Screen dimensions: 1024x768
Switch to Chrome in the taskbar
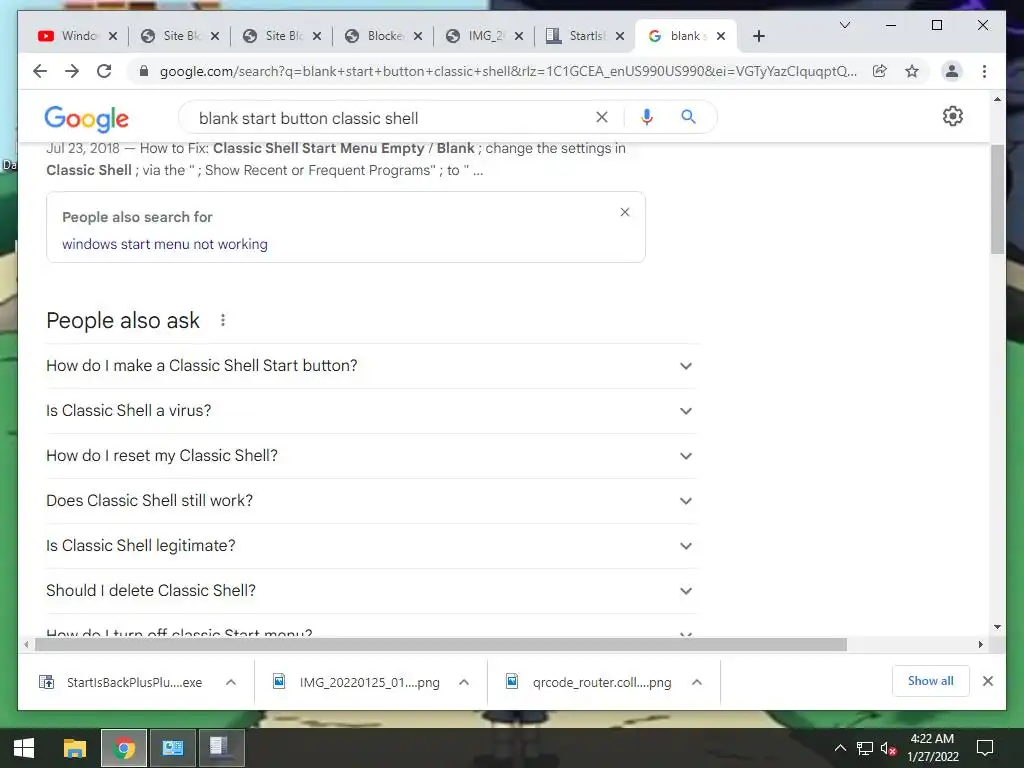pyautogui.click(x=123, y=748)
